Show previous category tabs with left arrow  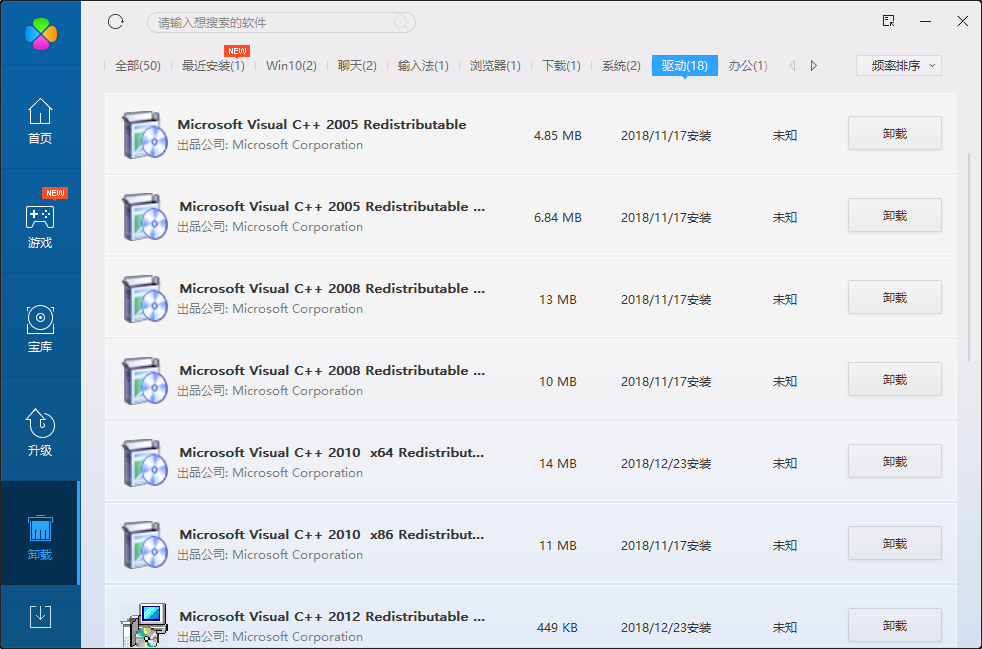pyautogui.click(x=792, y=66)
